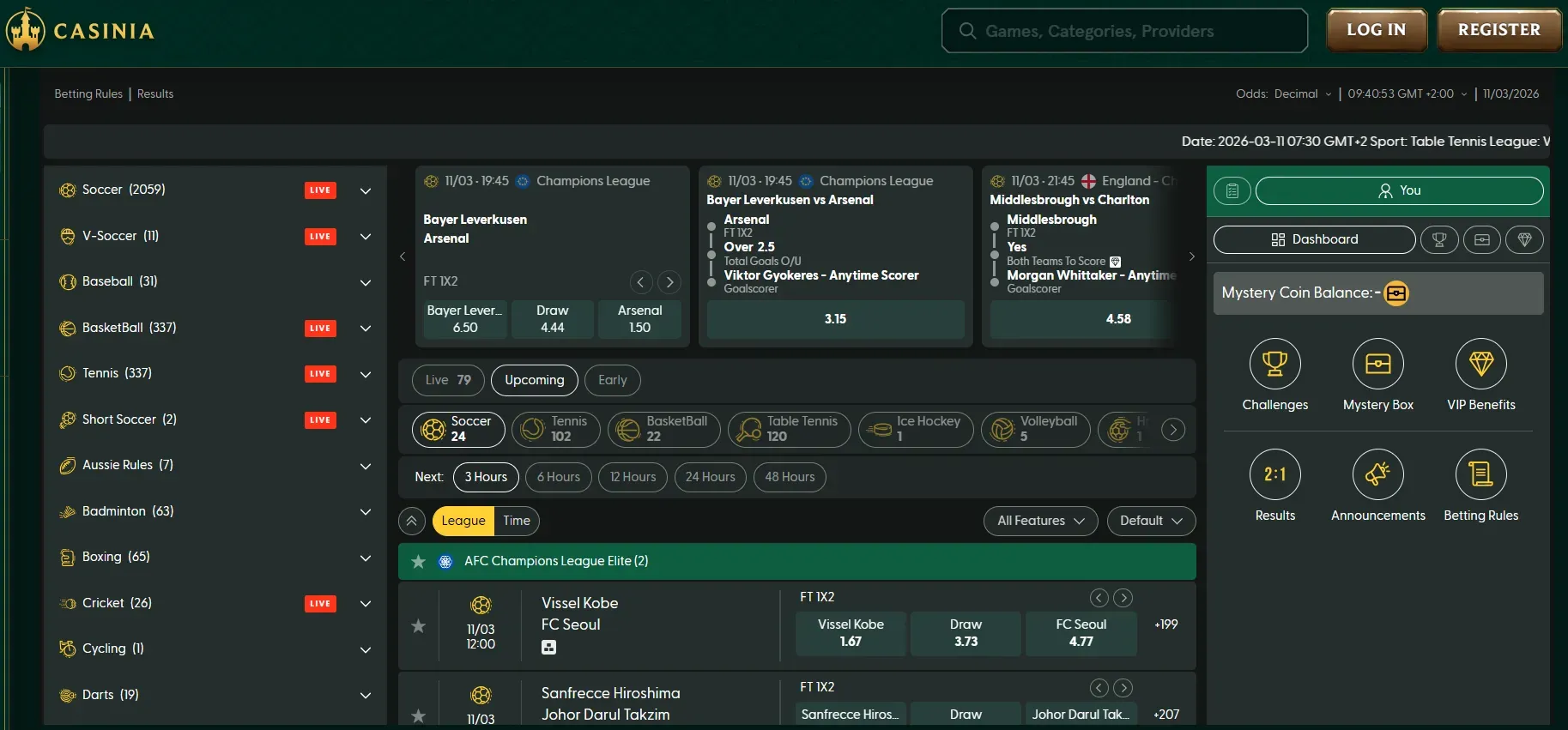1568x730 pixels.
Task: Switch to the Live events tab
Action: (448, 380)
